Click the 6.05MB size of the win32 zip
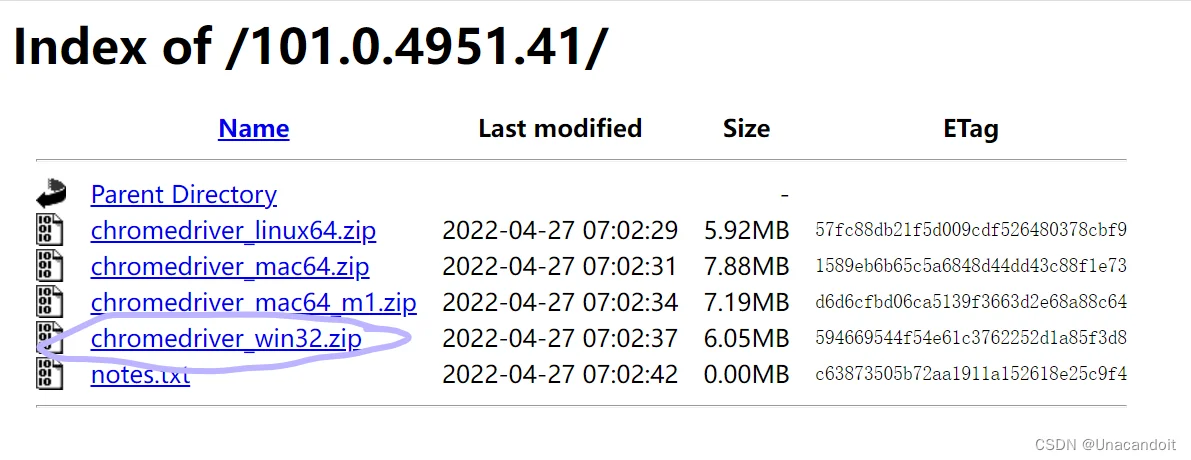1191x460 pixels. 747,339
